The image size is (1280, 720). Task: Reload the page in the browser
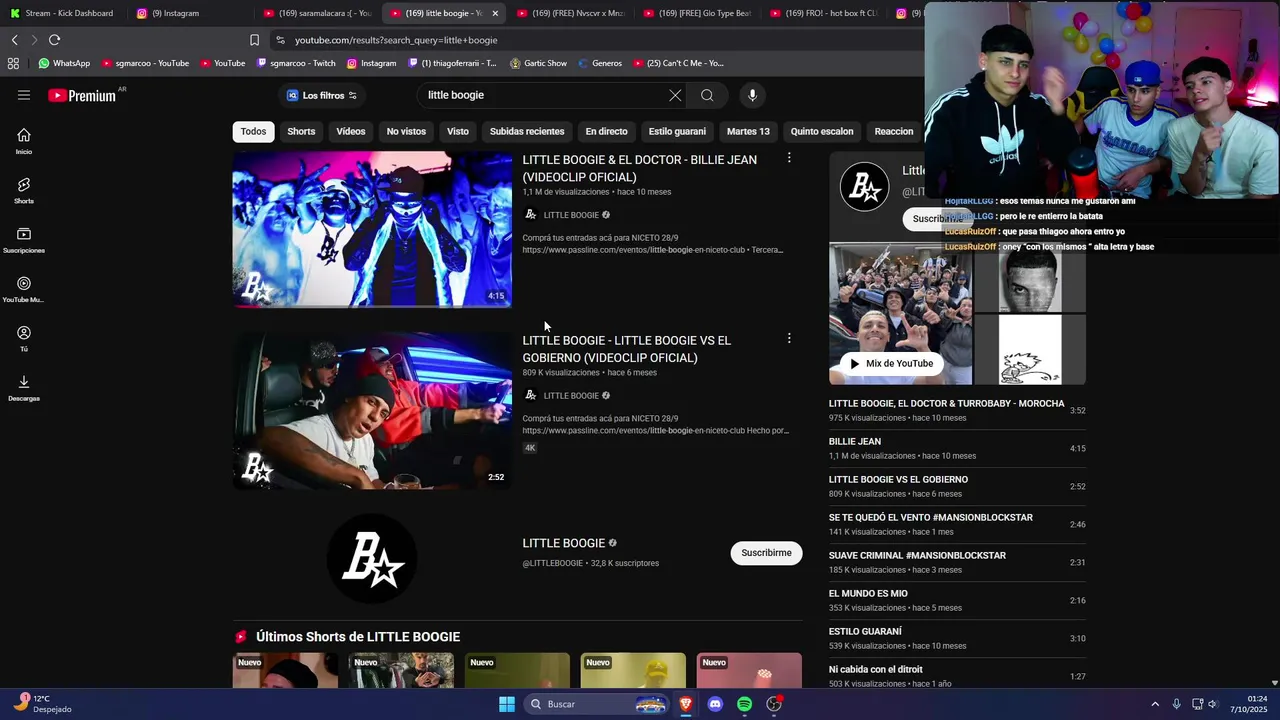54,40
